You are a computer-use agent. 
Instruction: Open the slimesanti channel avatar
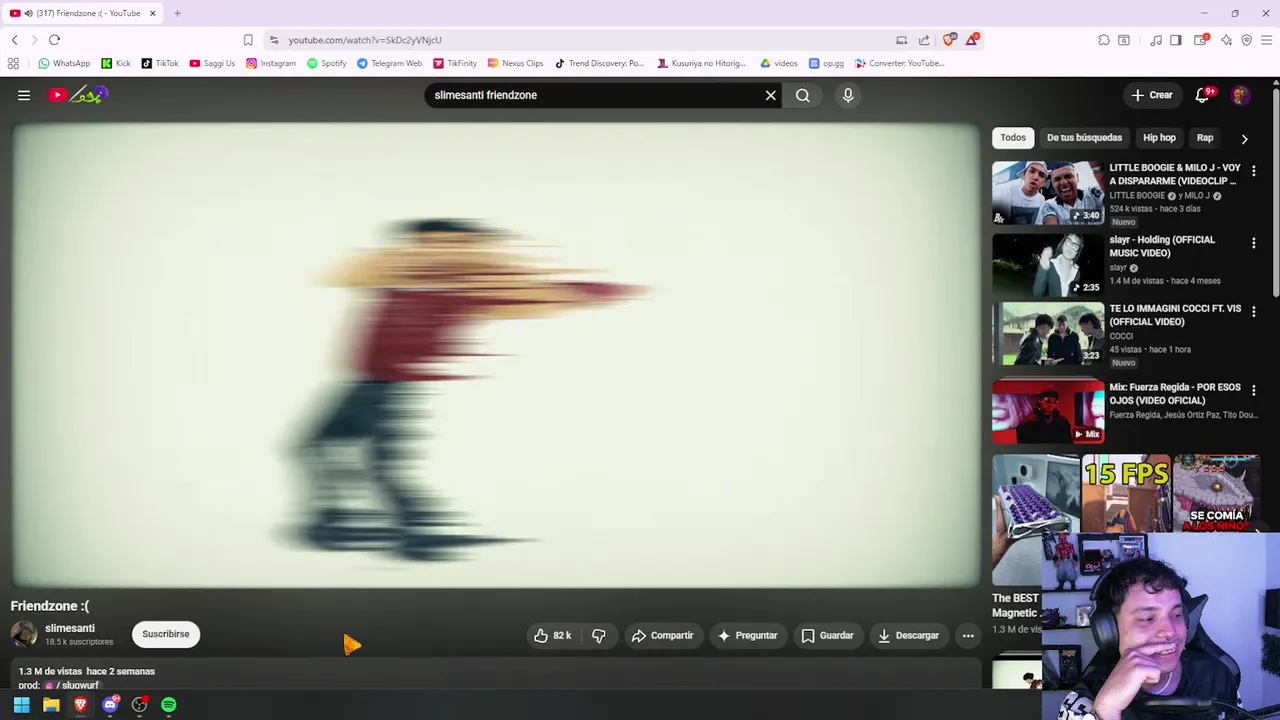click(24, 634)
